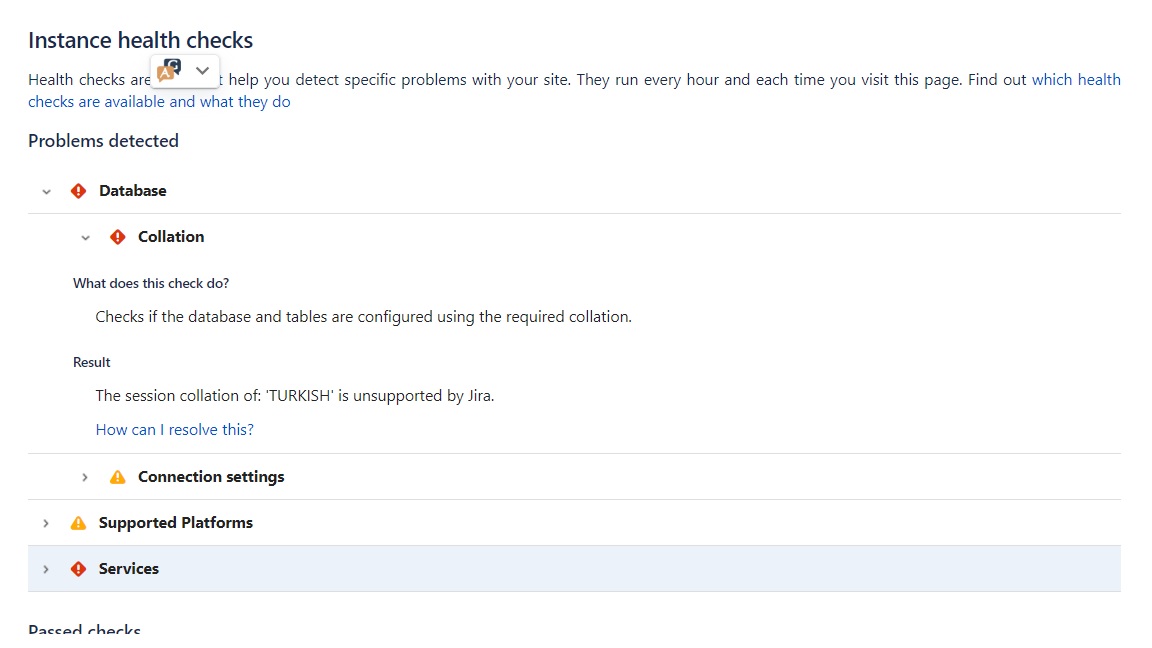Expand the Services section chevron

tap(46, 569)
